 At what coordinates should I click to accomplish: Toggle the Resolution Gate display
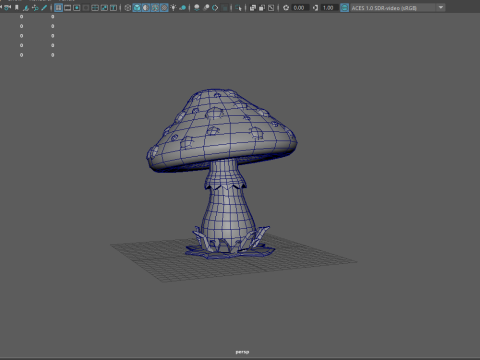pyautogui.click(x=77, y=7)
